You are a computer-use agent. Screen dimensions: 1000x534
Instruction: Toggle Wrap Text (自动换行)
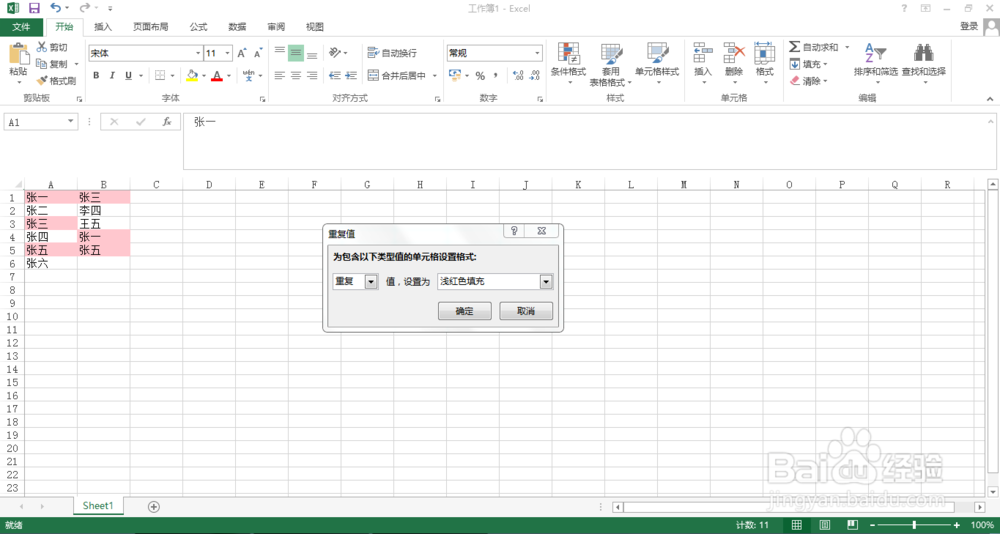pyautogui.click(x=392, y=53)
